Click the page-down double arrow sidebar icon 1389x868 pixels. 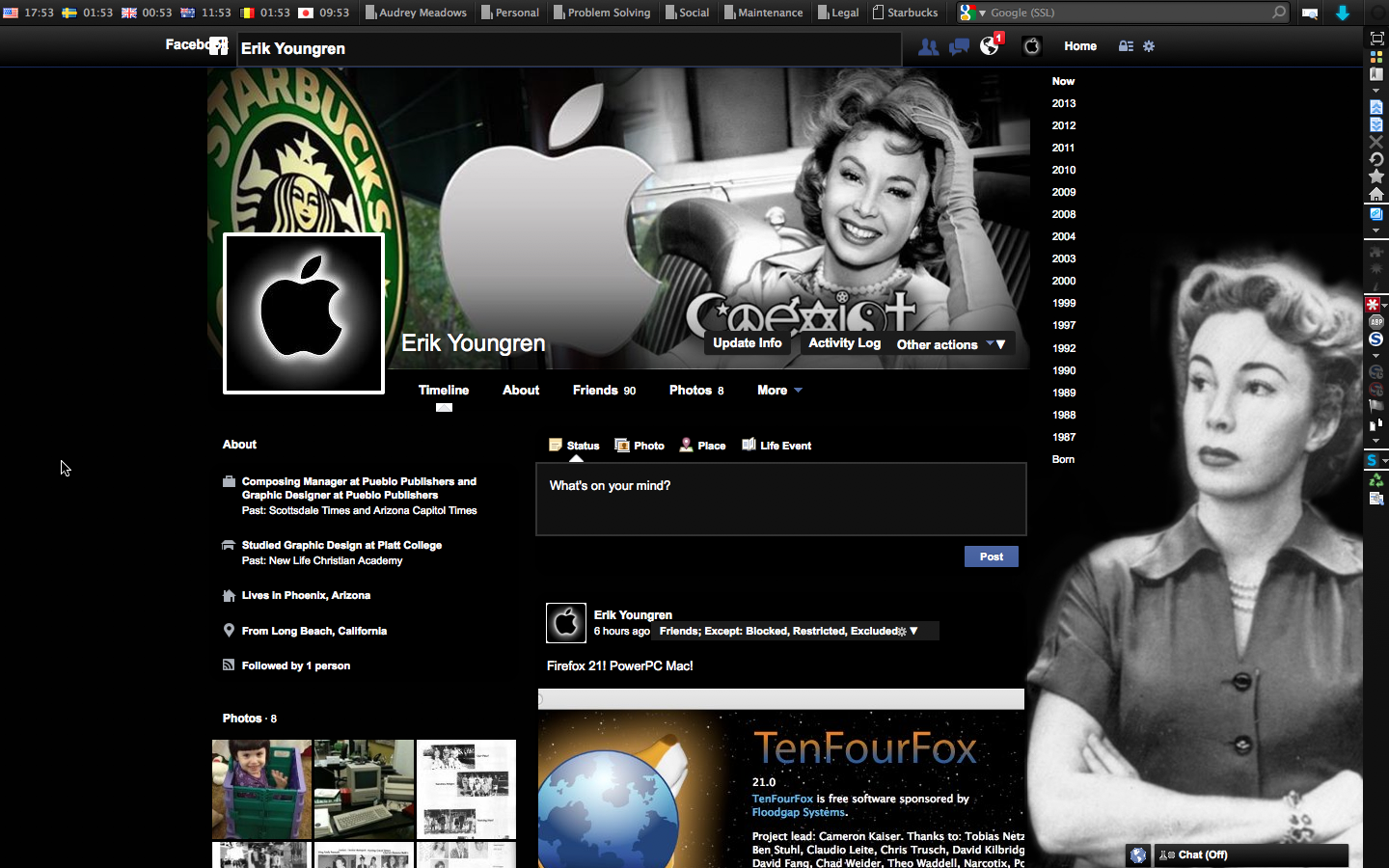(x=1376, y=124)
